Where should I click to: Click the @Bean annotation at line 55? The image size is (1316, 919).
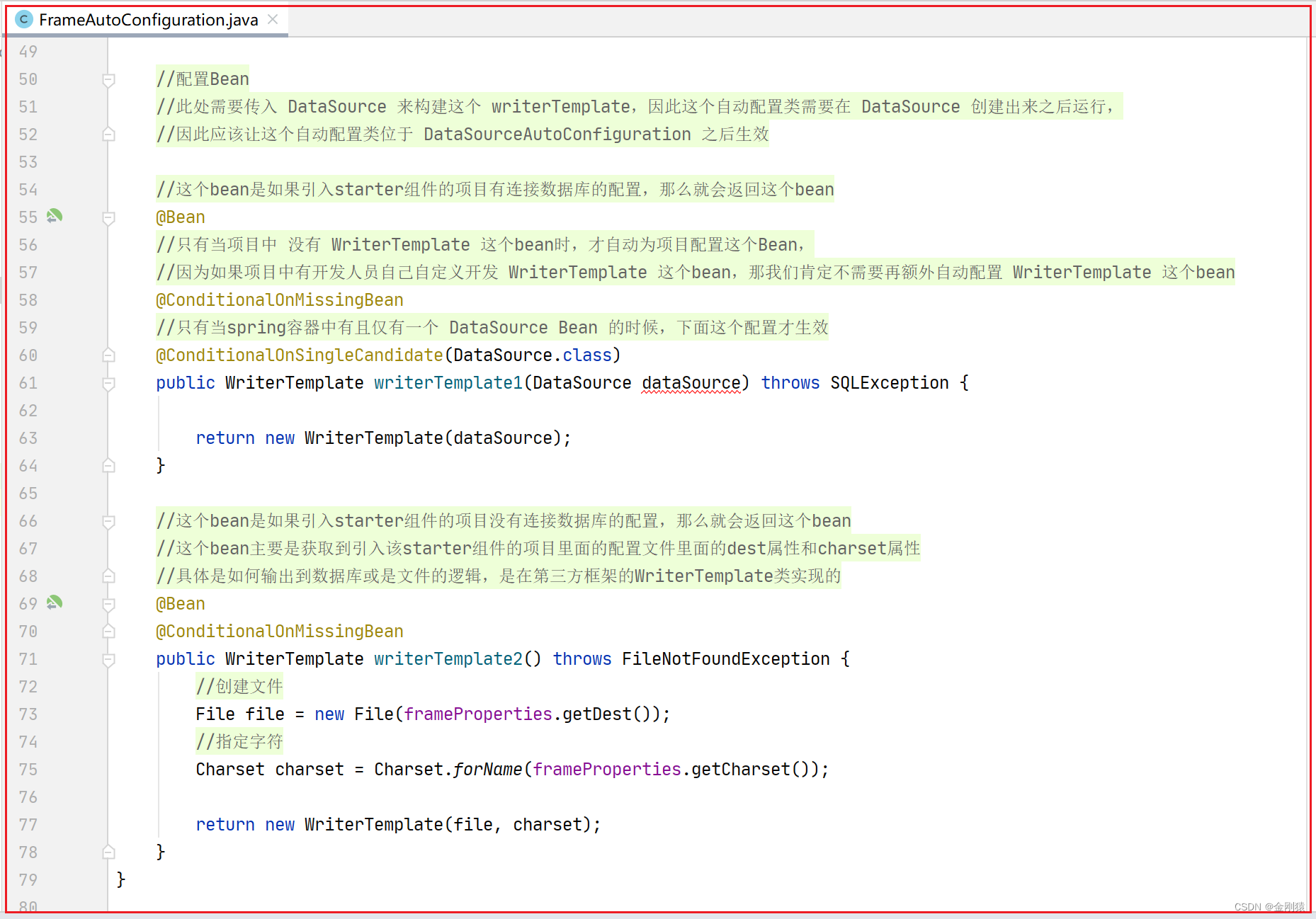(x=181, y=217)
